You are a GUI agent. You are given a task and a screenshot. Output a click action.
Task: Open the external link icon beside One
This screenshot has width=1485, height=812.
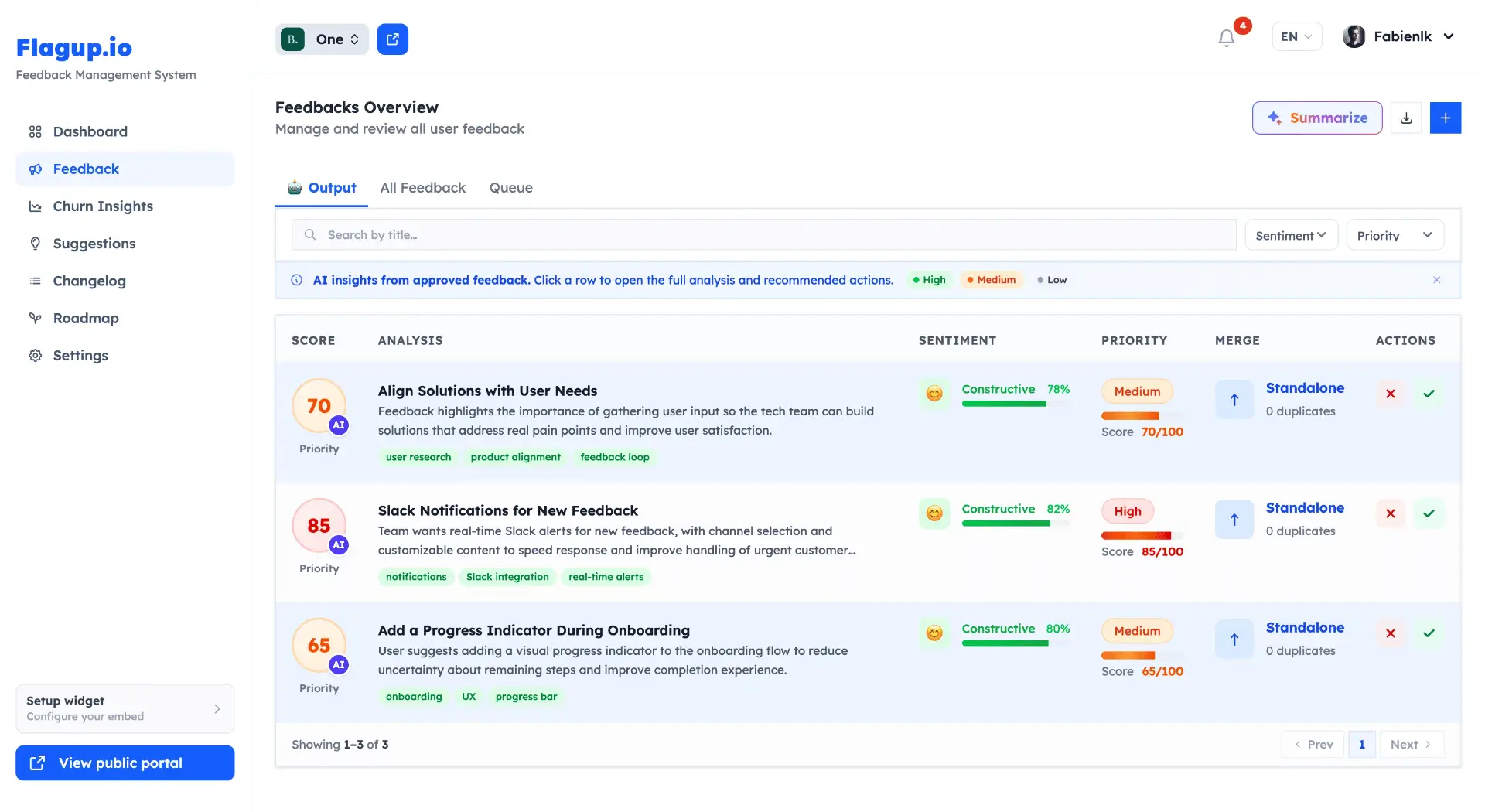(393, 39)
